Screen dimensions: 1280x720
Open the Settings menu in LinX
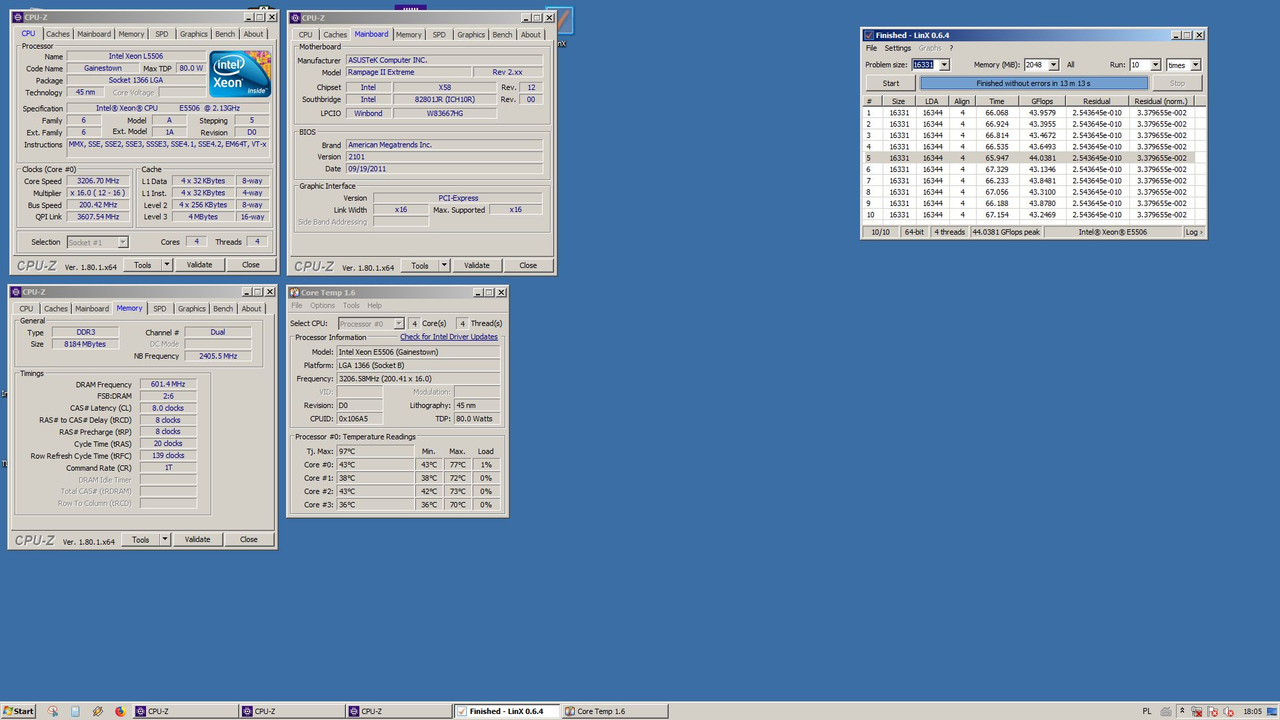point(897,48)
